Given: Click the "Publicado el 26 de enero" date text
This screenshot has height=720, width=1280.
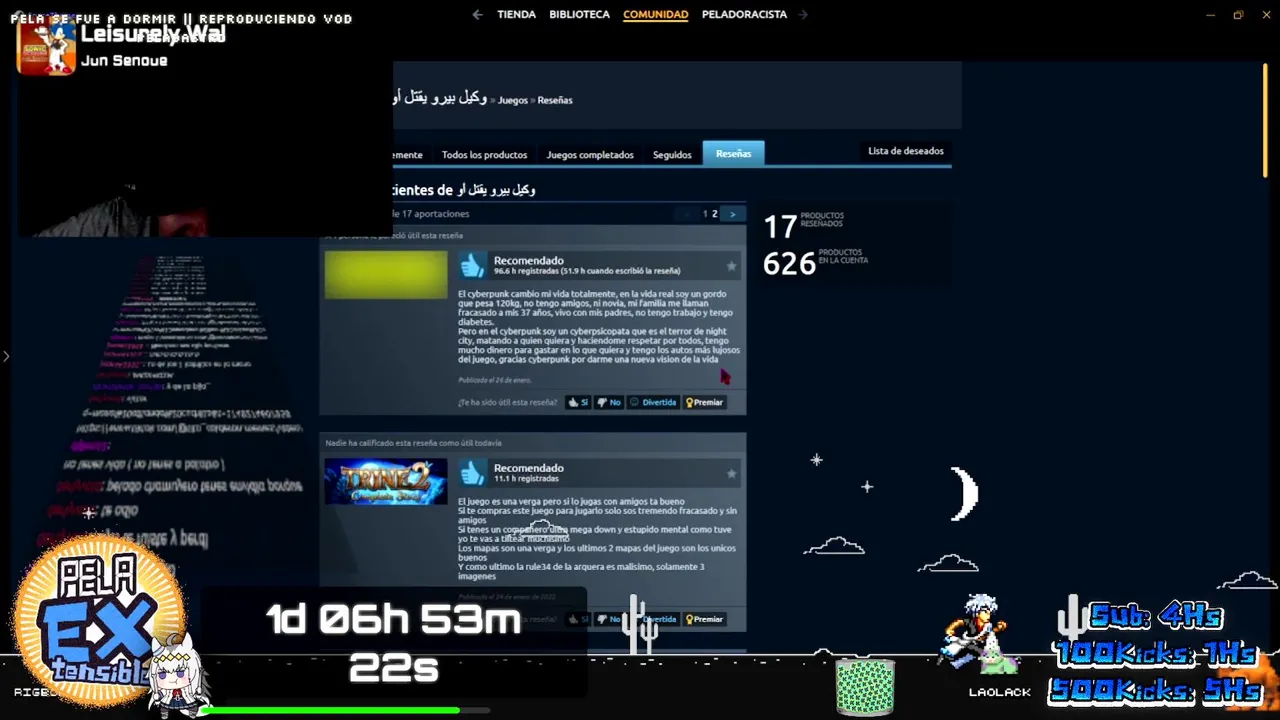Looking at the screenshot, I should [495, 380].
